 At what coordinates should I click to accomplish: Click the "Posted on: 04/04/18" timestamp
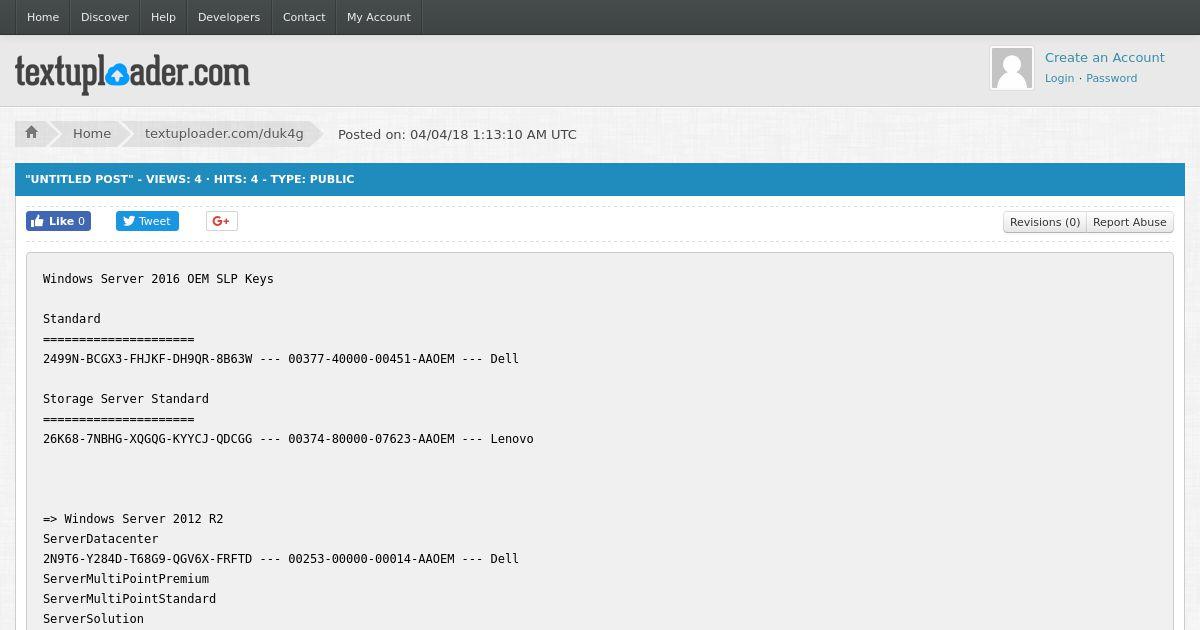click(457, 134)
